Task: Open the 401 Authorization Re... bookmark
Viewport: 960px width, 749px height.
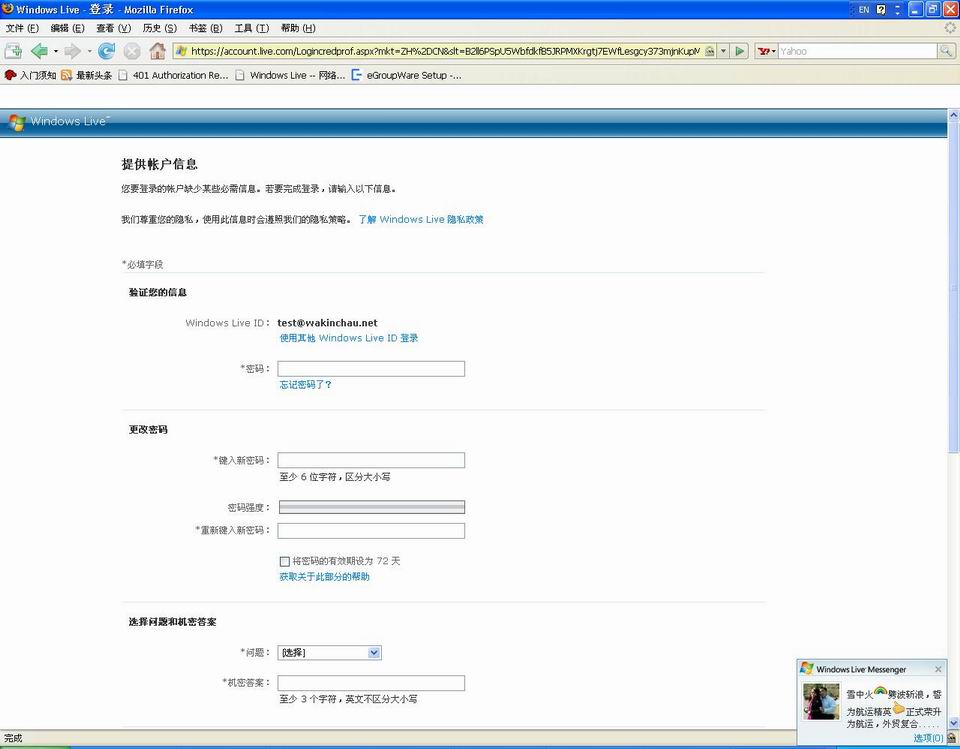Action: (173, 75)
